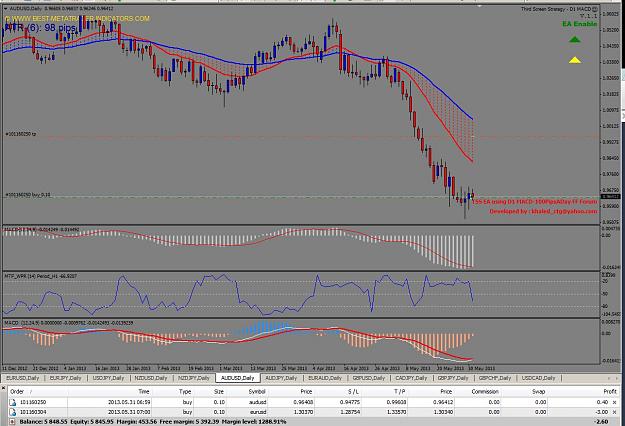
Task: Click the eurusd symbol cell
Action: tap(258, 412)
